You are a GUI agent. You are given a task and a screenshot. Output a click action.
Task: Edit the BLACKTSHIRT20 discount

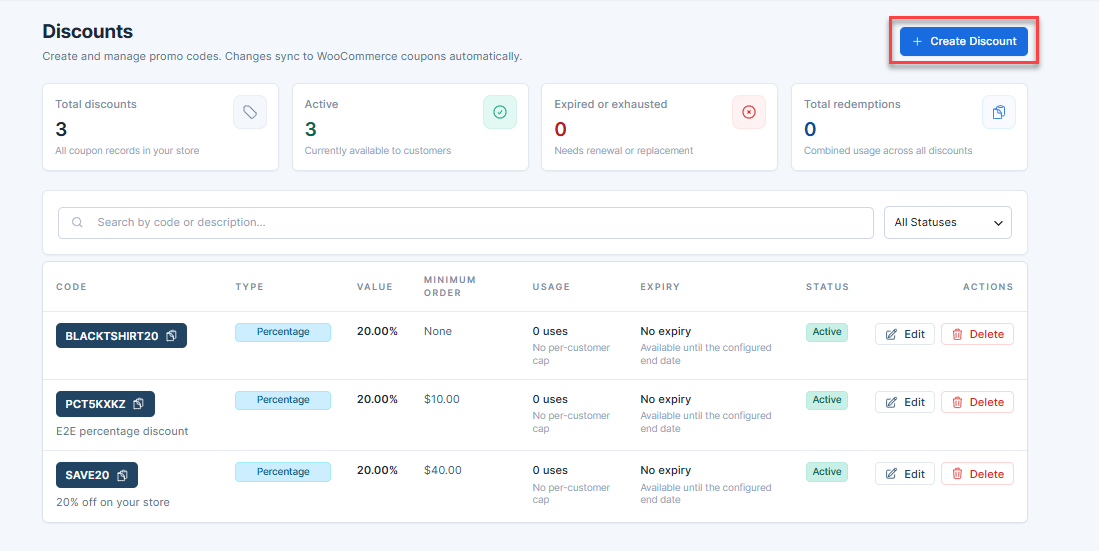pos(905,334)
